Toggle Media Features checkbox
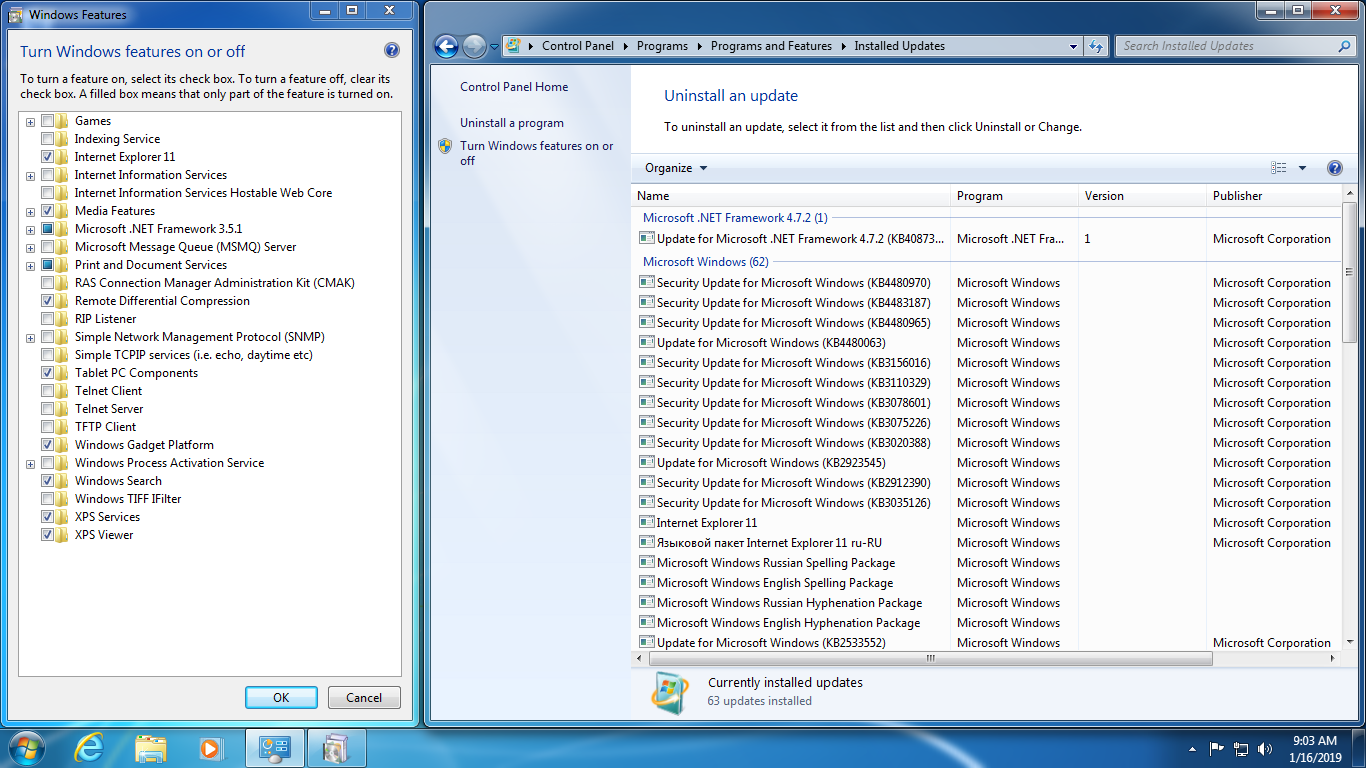The width and height of the screenshot is (1366, 768). pyautogui.click(x=48, y=211)
